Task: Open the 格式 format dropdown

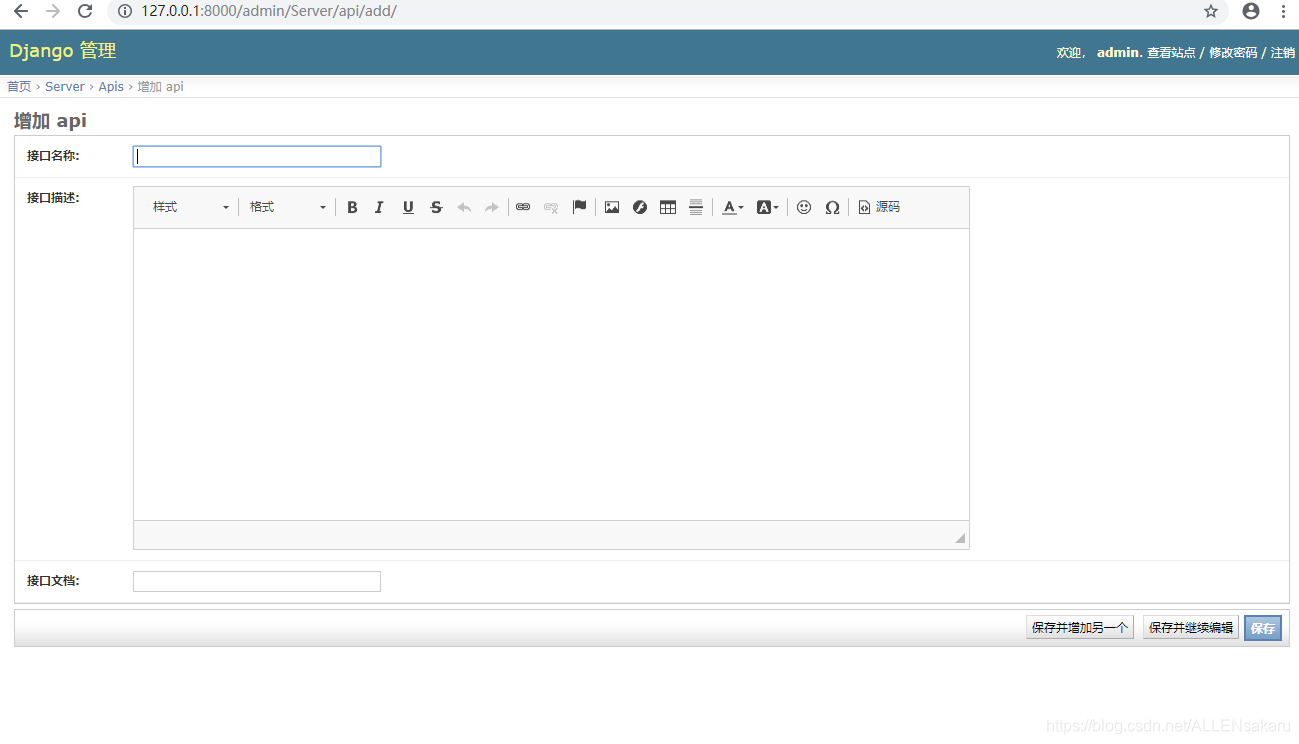Action: 288,207
